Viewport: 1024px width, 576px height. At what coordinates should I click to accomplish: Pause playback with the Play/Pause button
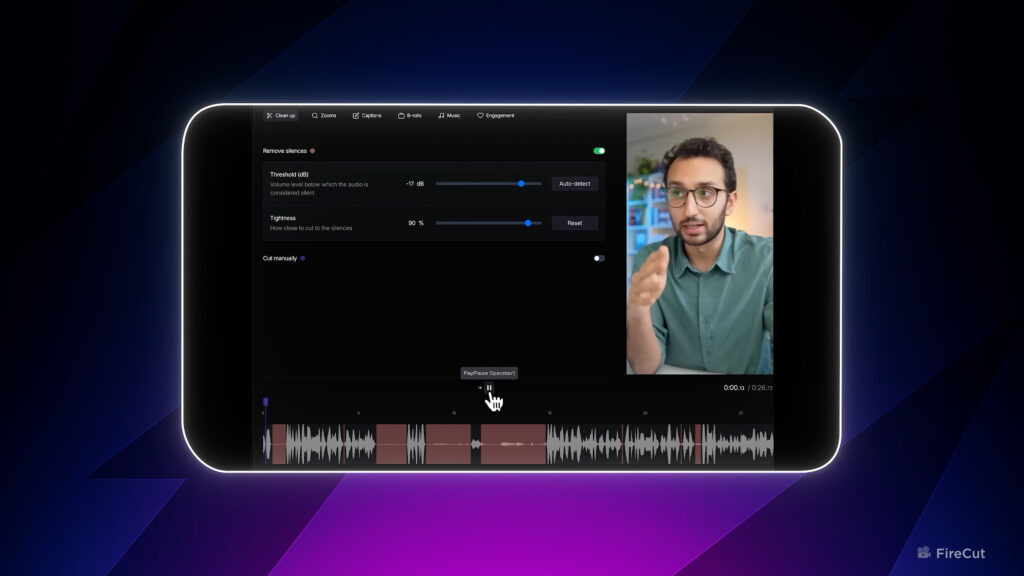pos(489,388)
